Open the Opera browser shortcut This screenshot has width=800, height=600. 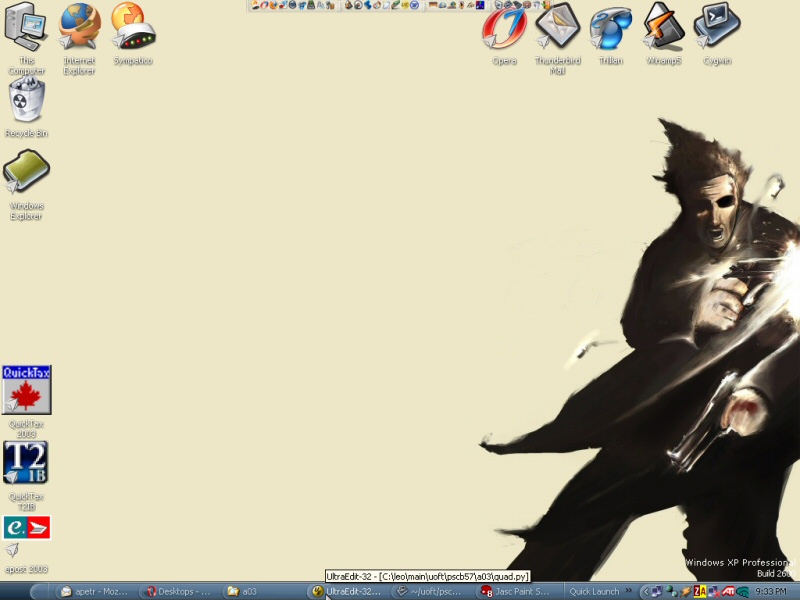pos(505,28)
